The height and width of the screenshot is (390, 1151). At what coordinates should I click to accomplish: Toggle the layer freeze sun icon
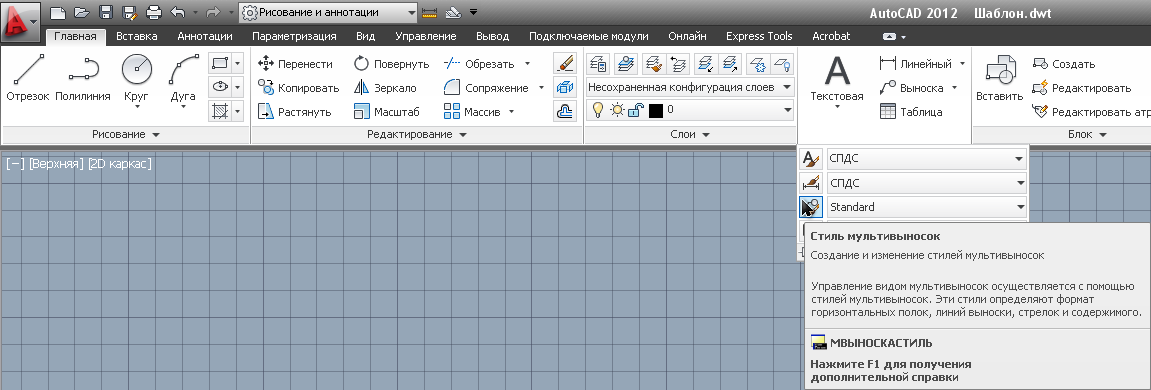617,110
